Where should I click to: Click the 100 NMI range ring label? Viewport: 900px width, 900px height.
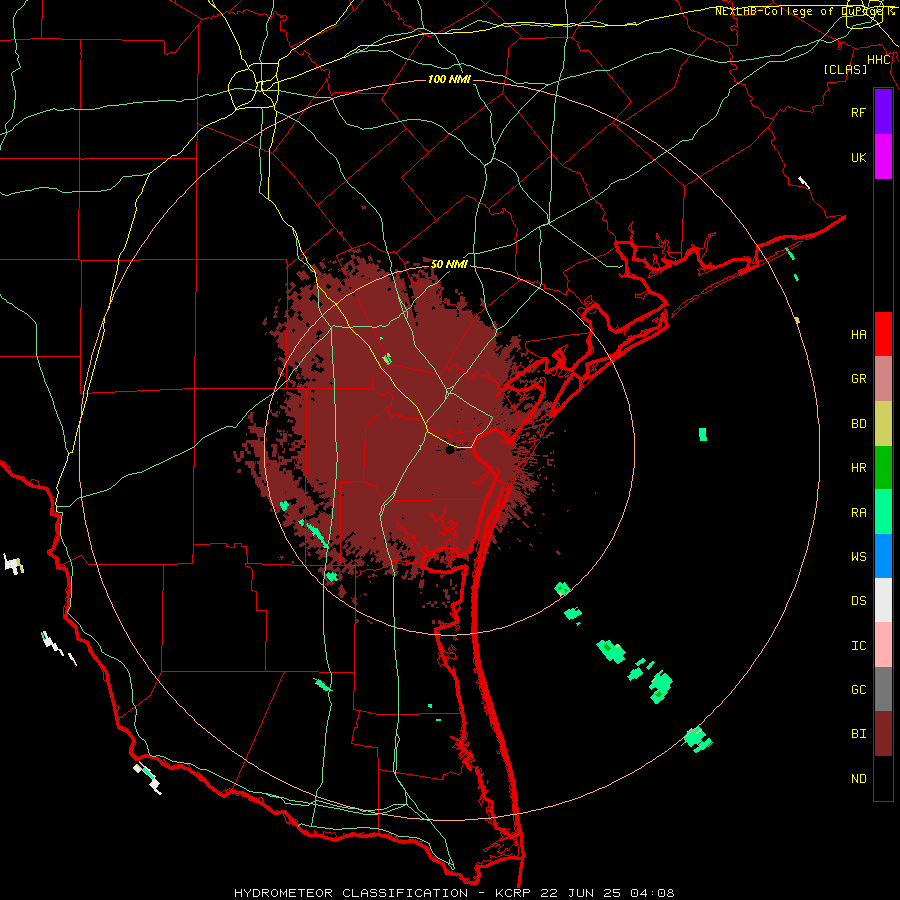pos(449,79)
